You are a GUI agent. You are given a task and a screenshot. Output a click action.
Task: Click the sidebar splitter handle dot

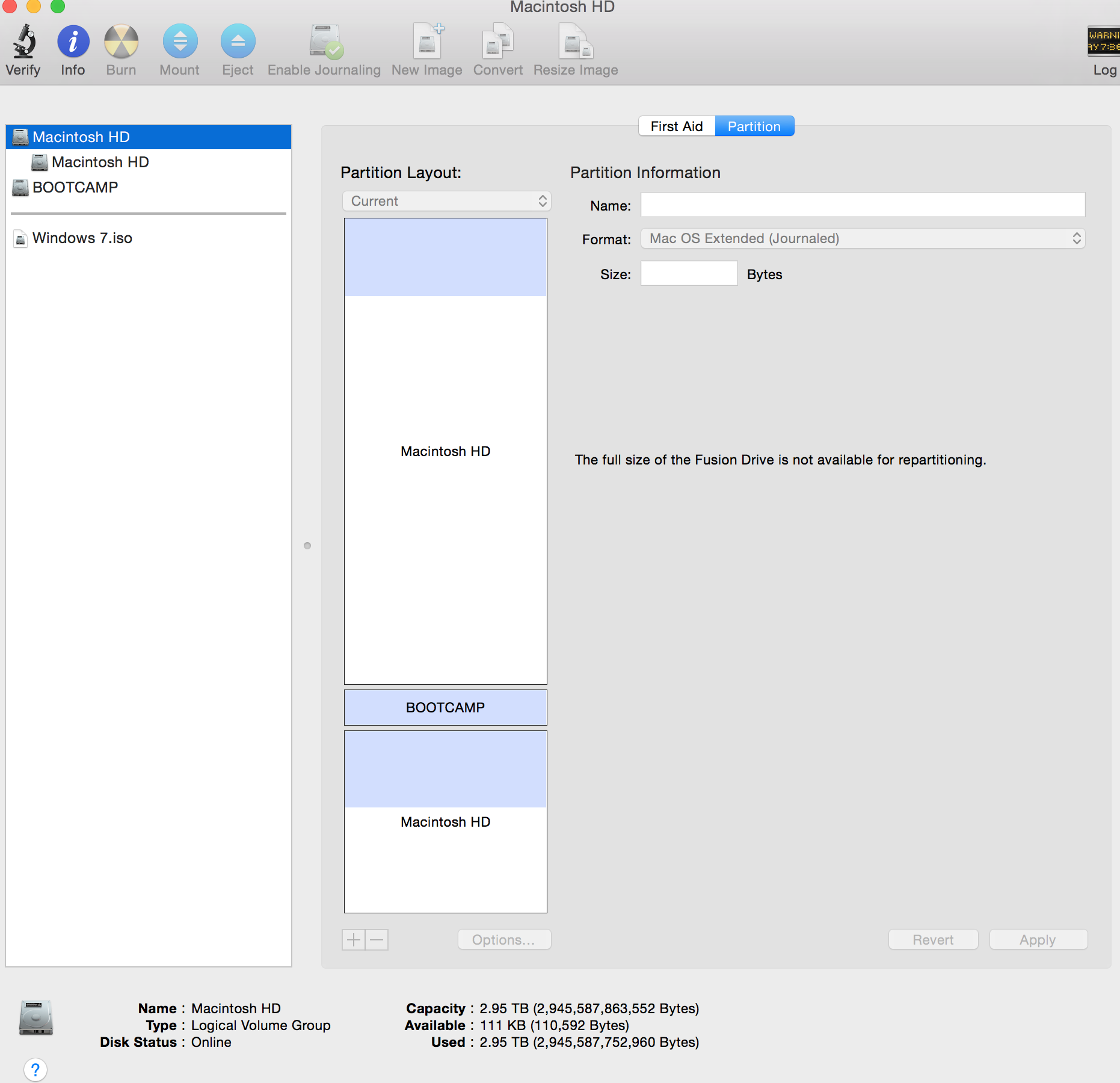point(307,546)
